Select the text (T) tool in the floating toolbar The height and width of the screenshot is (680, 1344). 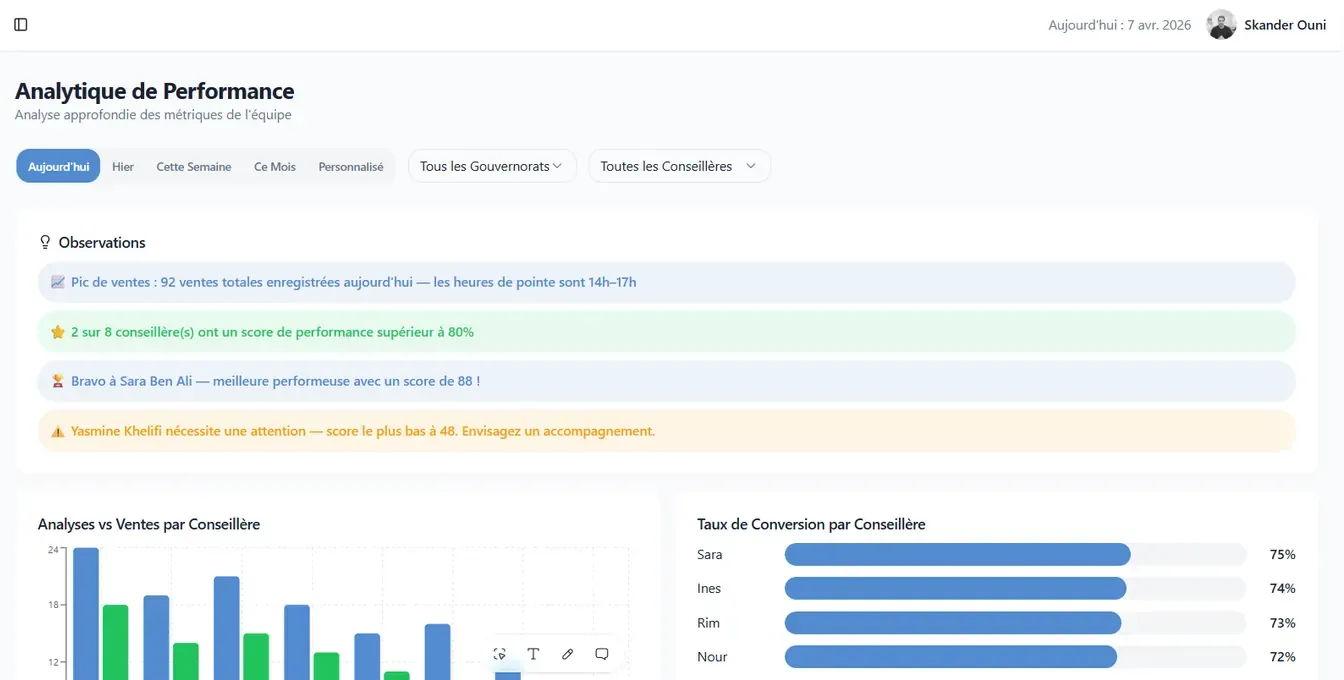pyautogui.click(x=533, y=654)
